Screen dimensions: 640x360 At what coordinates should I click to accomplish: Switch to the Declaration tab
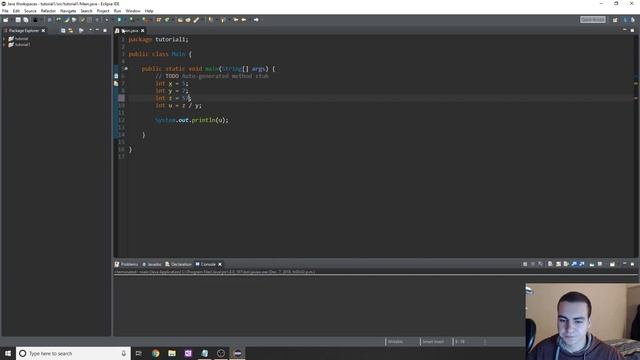coord(178,264)
